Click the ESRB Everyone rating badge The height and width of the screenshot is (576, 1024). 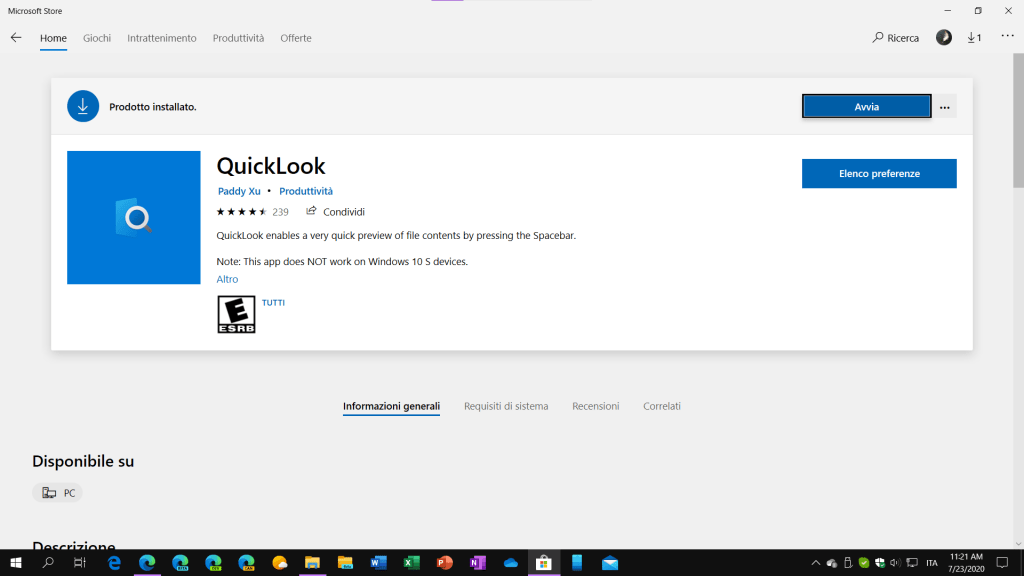pyautogui.click(x=236, y=314)
